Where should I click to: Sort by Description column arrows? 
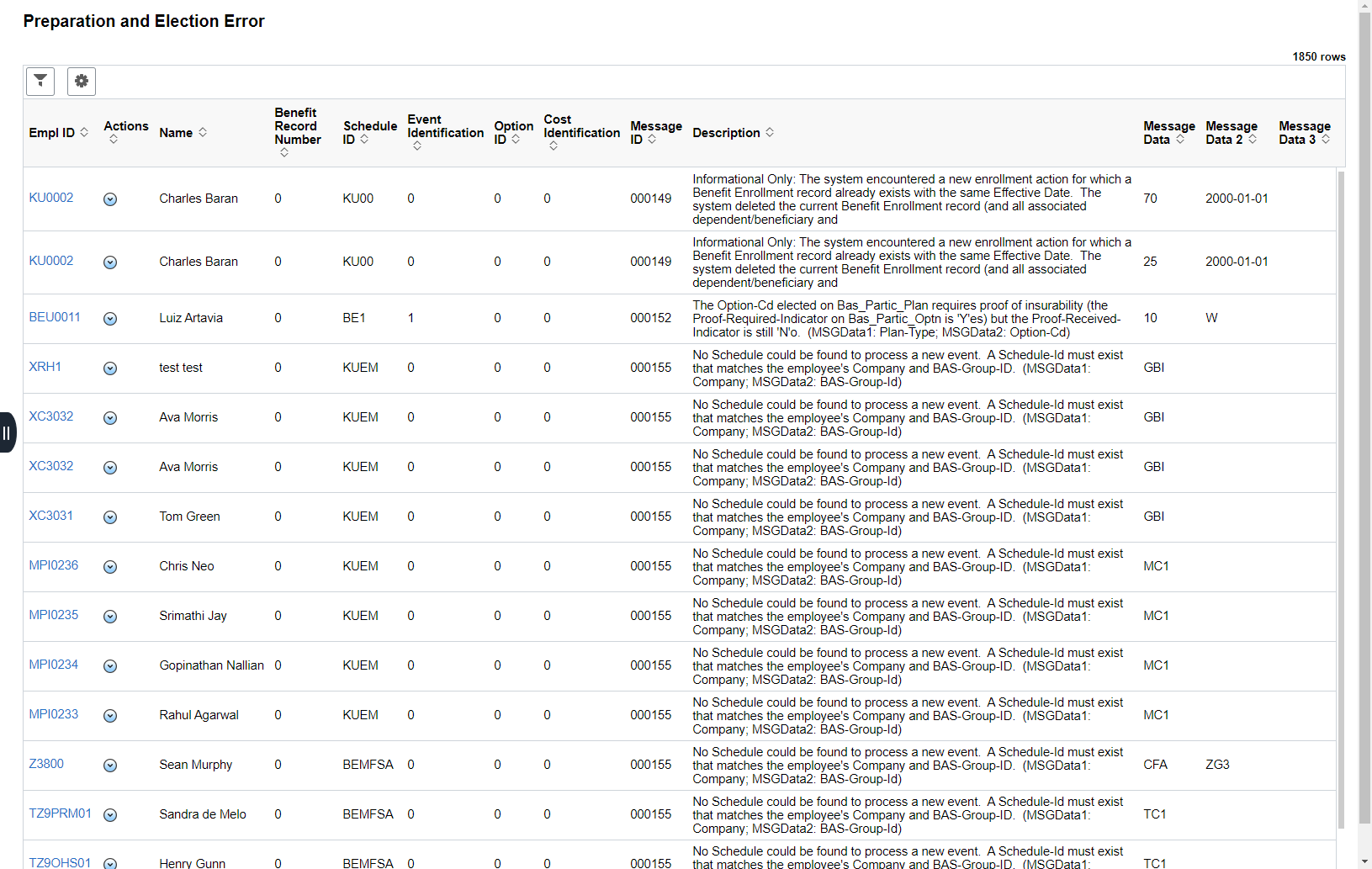pyautogui.click(x=770, y=133)
